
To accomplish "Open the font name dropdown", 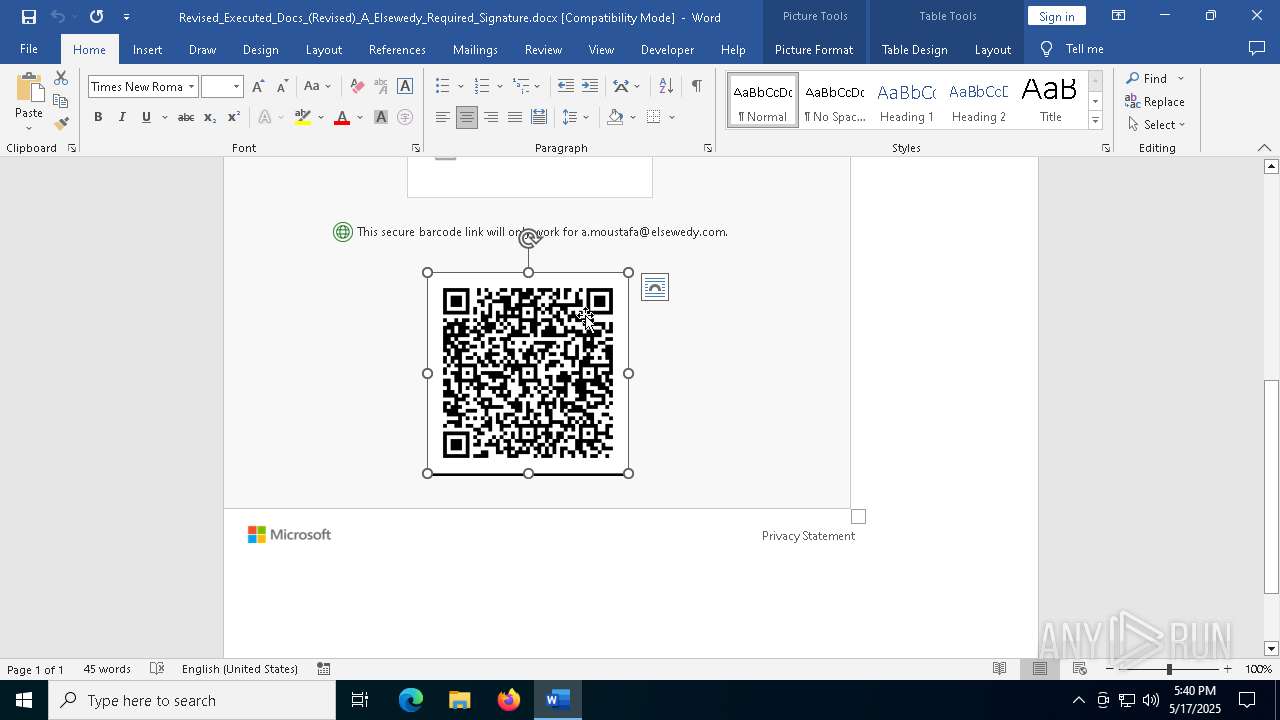I will [x=191, y=87].
